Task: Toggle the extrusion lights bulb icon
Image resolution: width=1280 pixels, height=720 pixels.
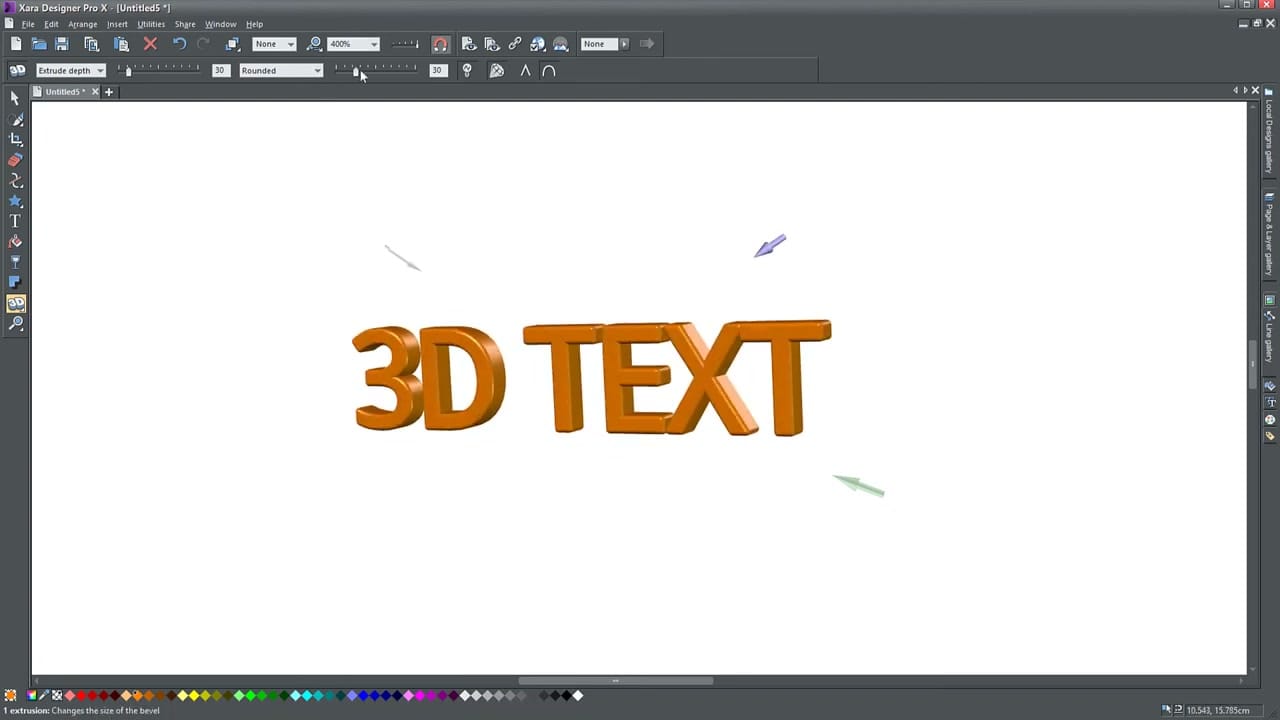Action: point(467,70)
